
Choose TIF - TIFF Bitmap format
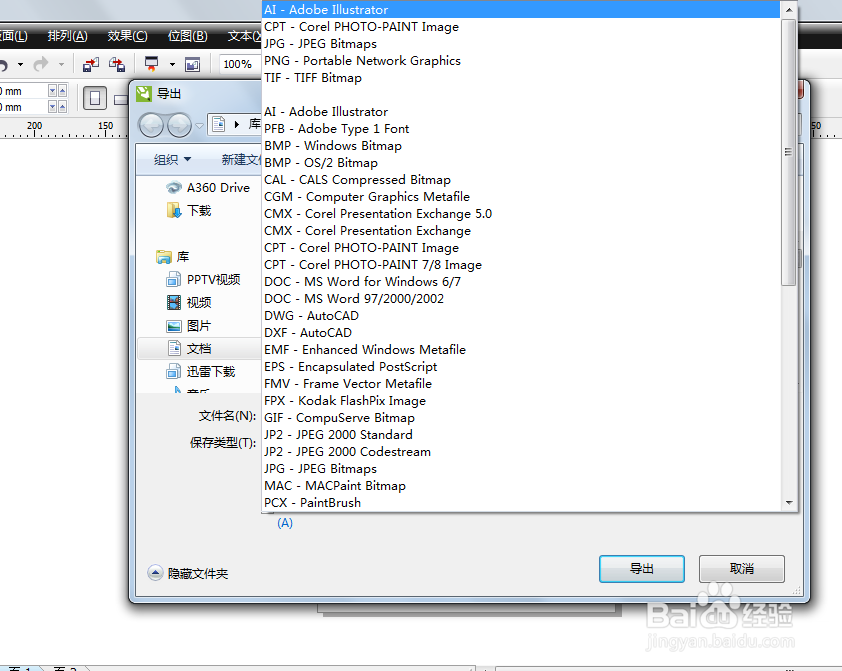(x=520, y=78)
